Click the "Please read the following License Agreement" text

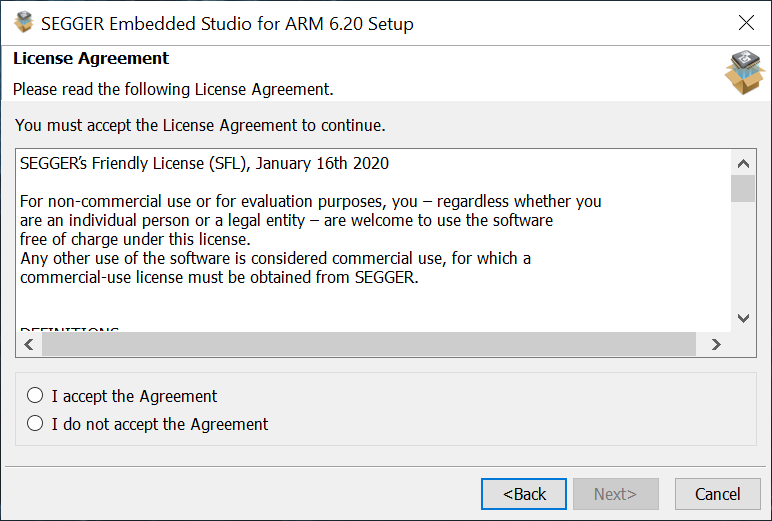(173, 89)
